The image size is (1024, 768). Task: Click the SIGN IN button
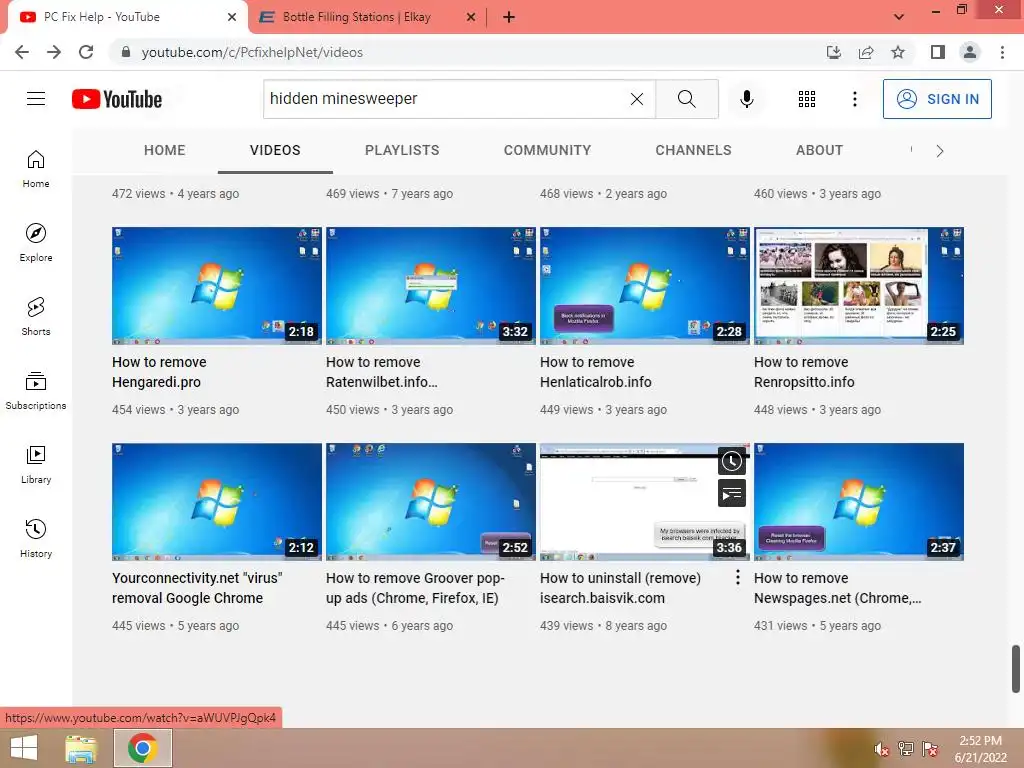coord(937,99)
